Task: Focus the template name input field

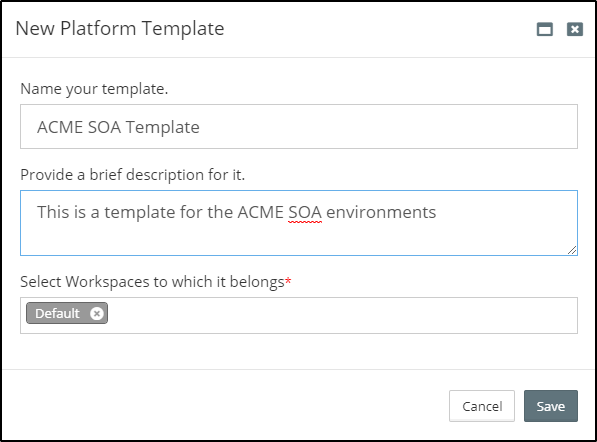Action: 299,127
